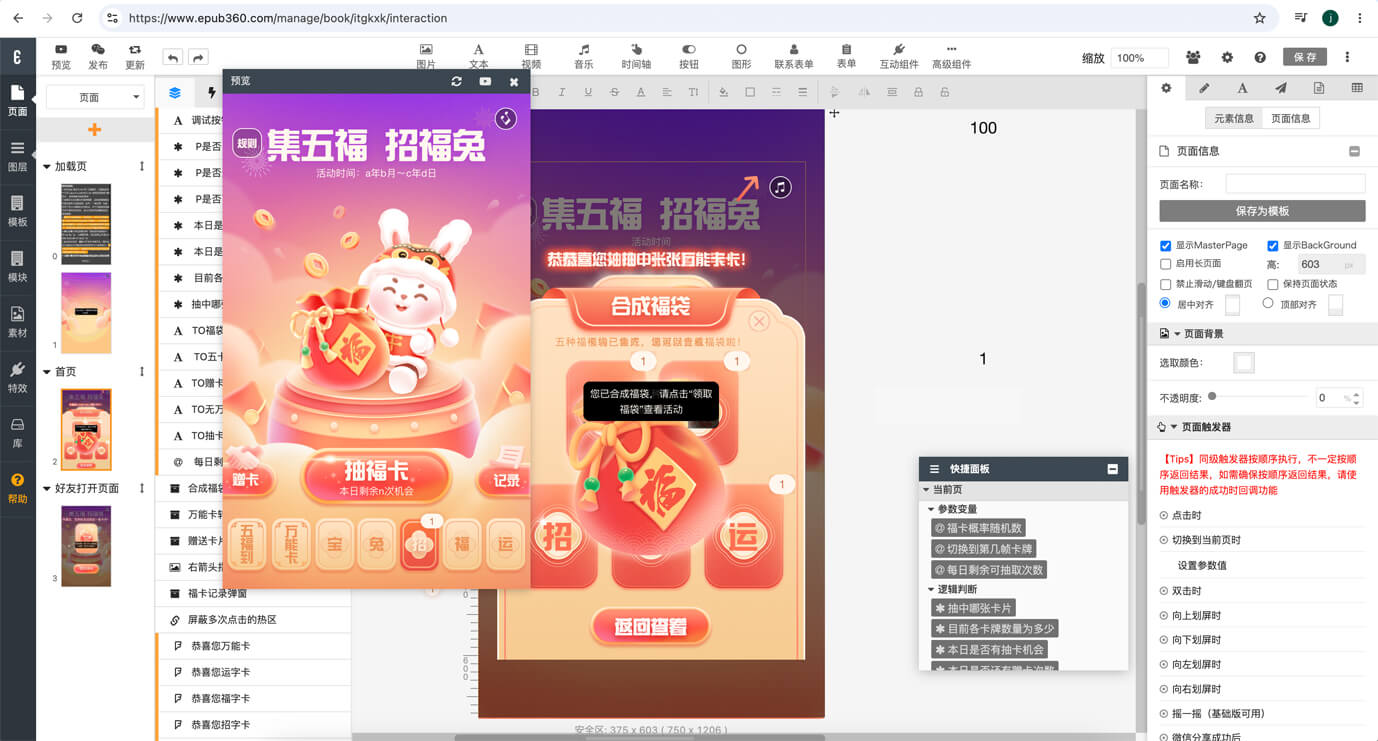Screen dimensions: 1378x741
Task: Open the settings gear in top toolbar
Action: (x=1227, y=58)
